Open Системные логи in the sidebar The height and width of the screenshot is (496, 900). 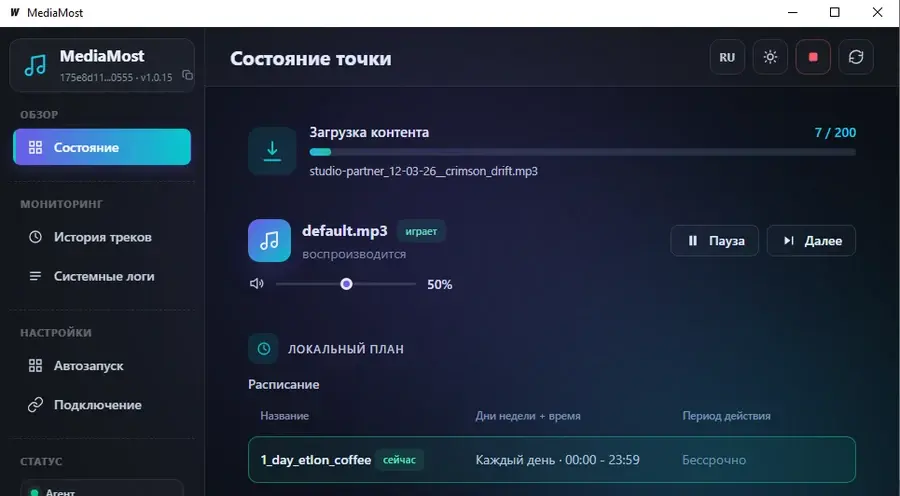coord(102,276)
